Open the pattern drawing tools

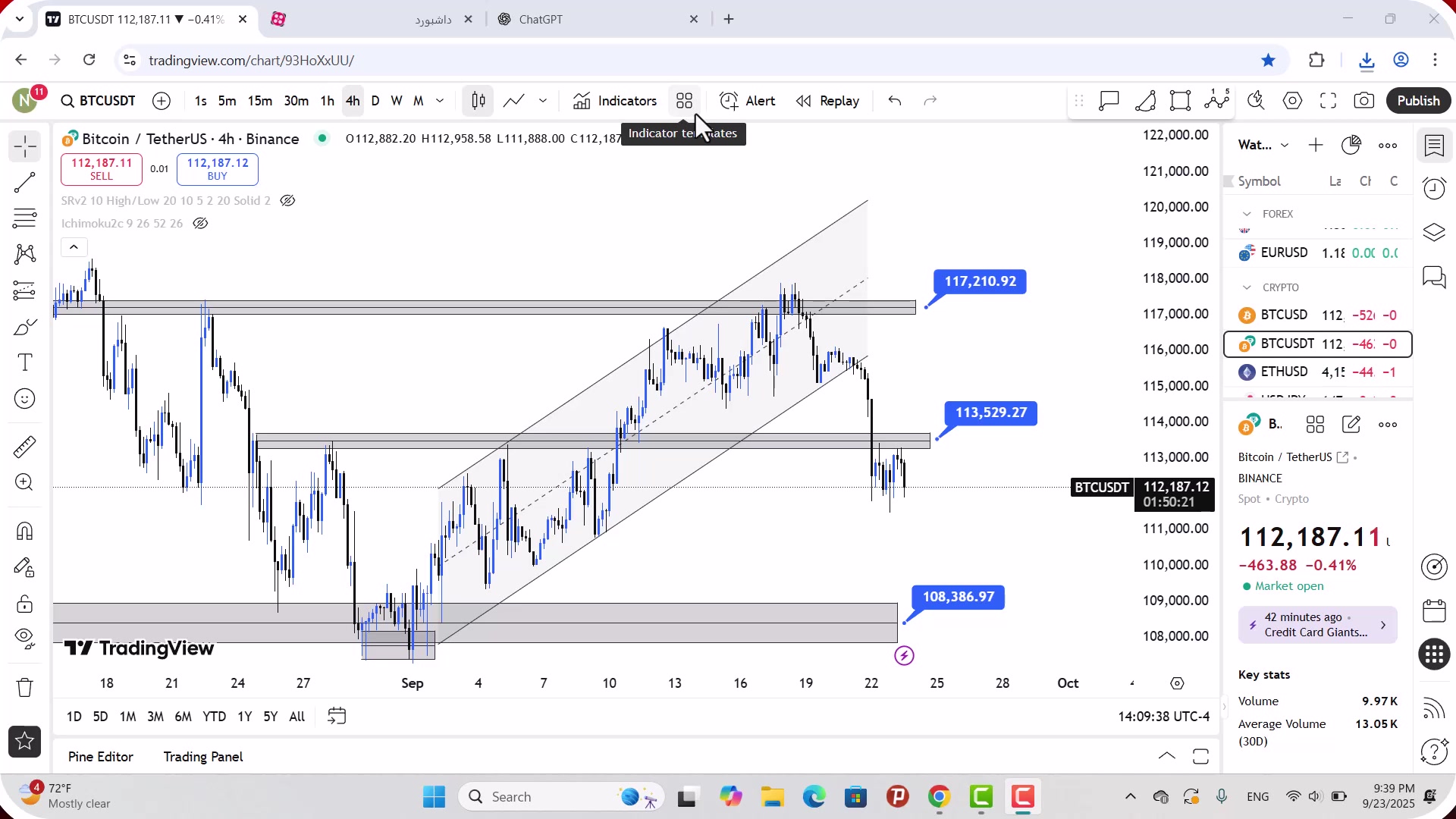coord(24,254)
